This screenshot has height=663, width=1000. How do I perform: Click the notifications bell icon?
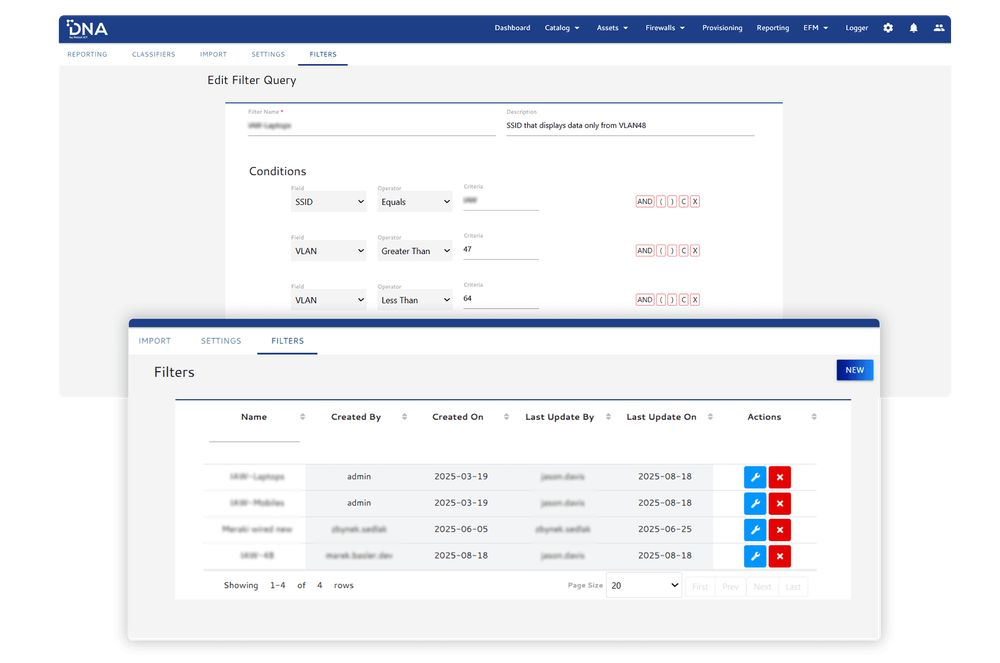tap(913, 28)
